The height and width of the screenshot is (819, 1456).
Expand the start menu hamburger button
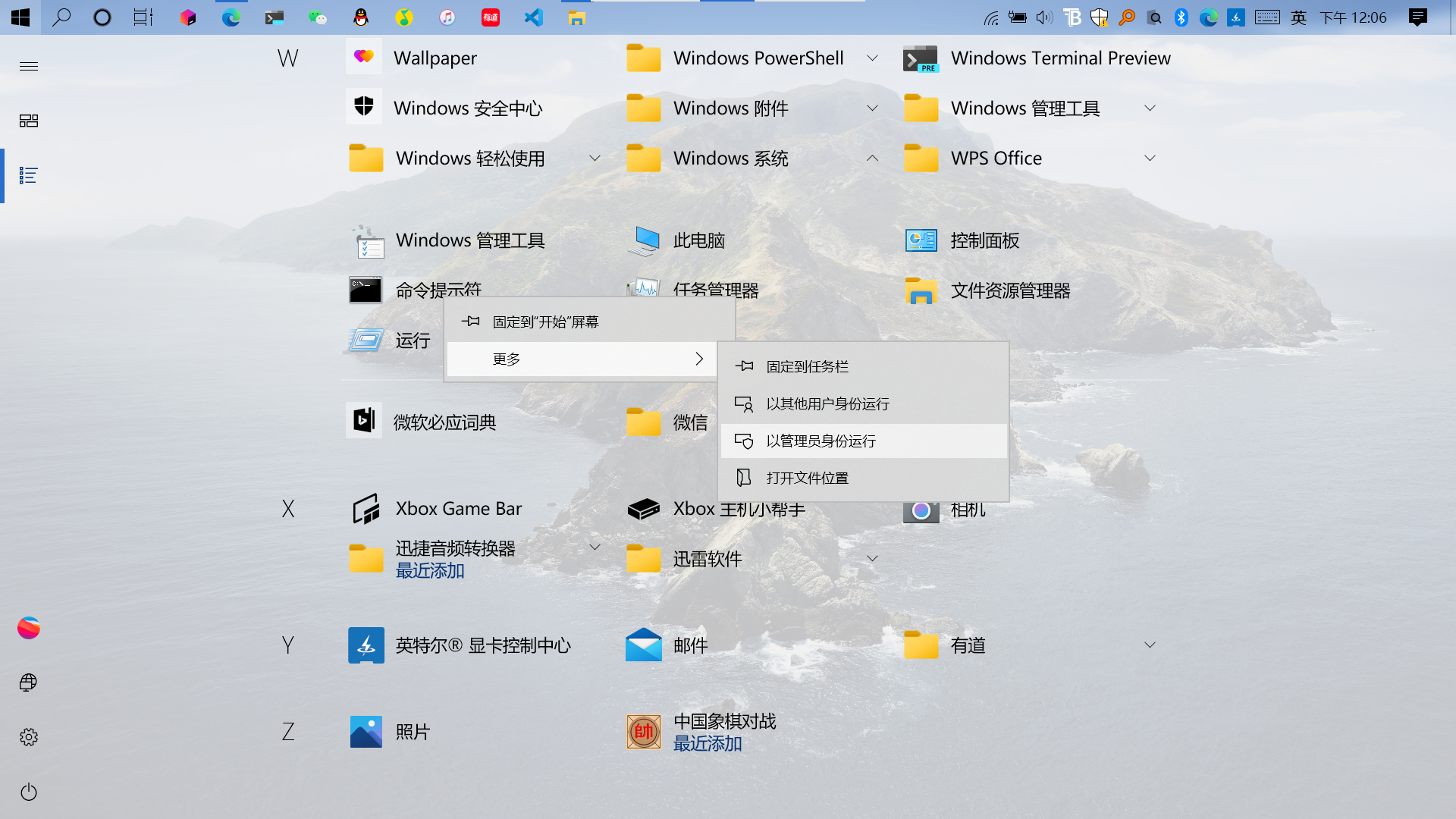click(x=29, y=67)
